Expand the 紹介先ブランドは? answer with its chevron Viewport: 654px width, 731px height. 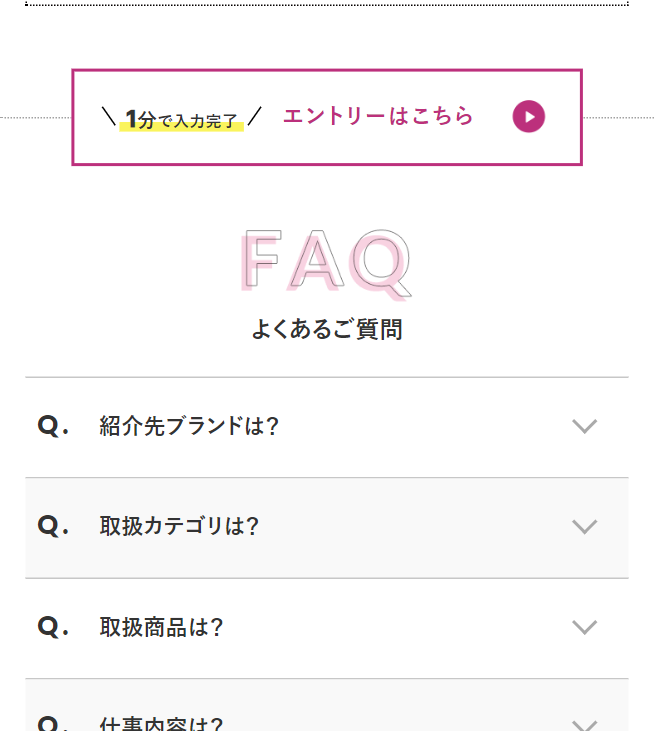(x=584, y=427)
